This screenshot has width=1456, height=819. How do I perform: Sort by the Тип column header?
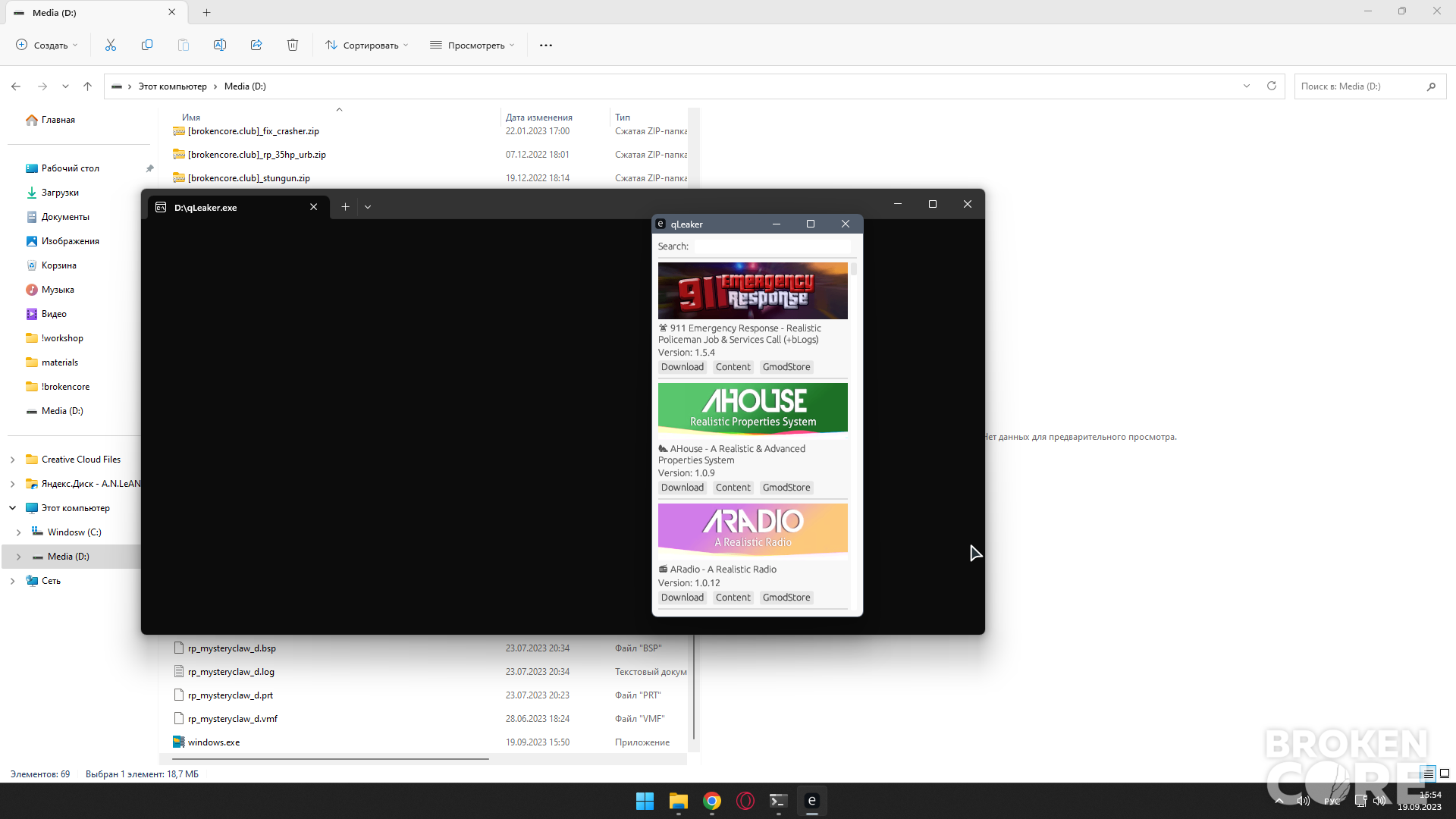pyautogui.click(x=623, y=117)
